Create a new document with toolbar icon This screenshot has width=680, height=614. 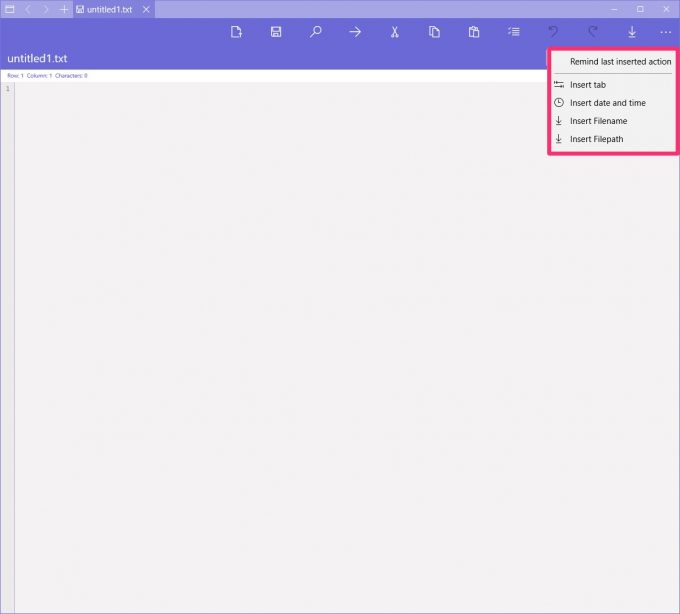pyautogui.click(x=236, y=32)
